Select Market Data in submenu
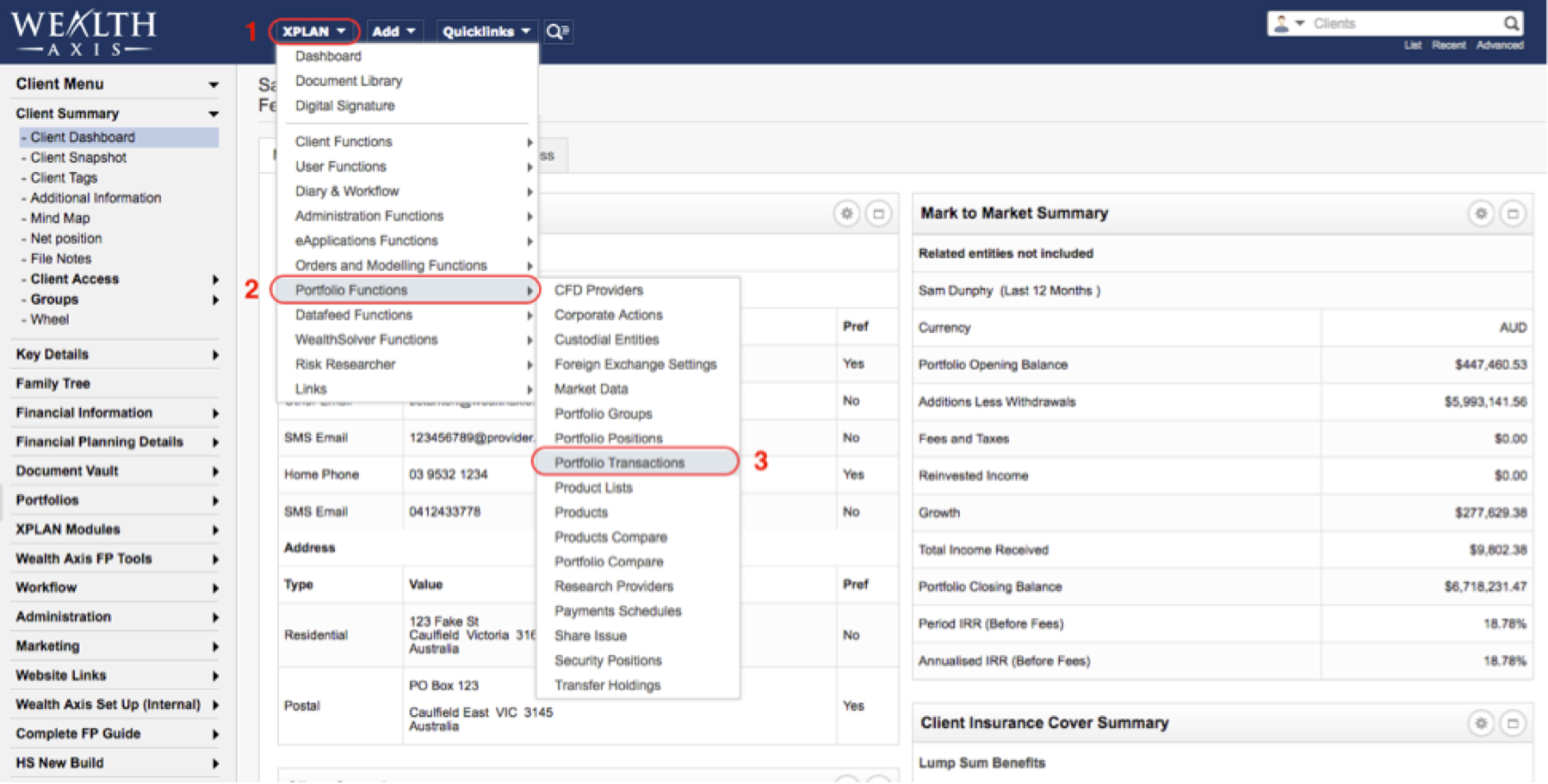 pyautogui.click(x=591, y=389)
